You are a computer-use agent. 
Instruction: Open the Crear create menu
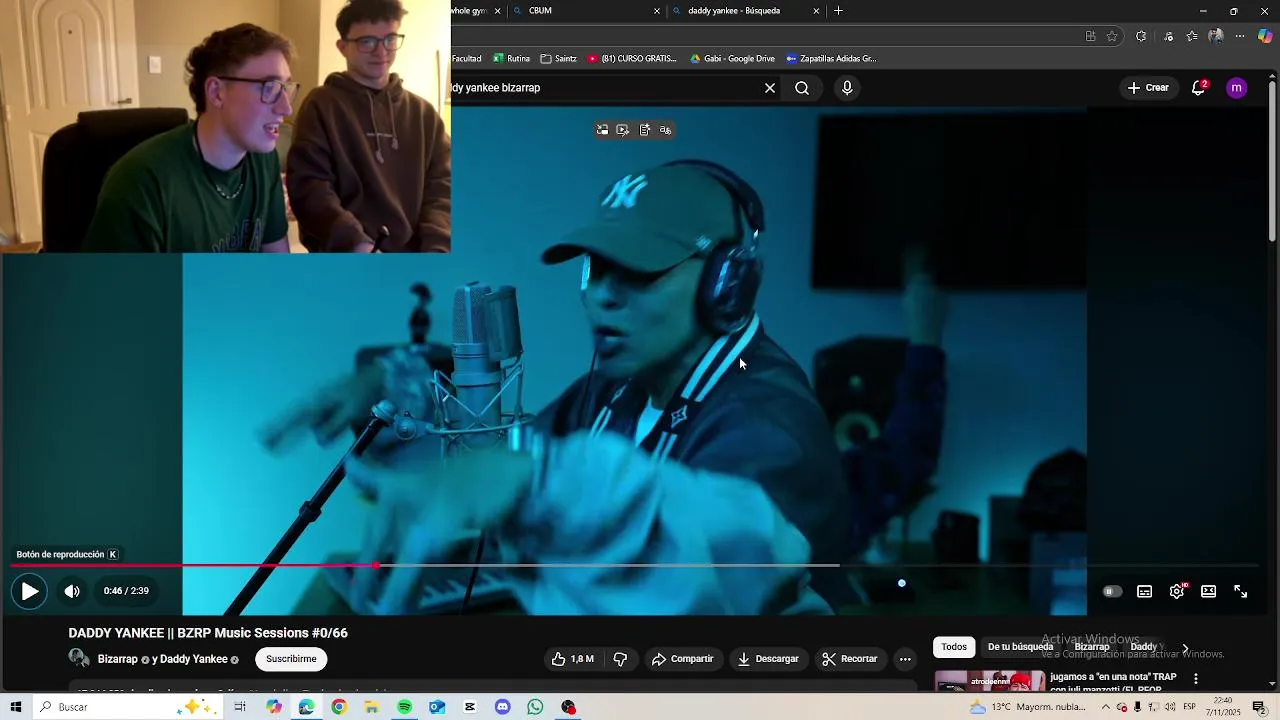pyautogui.click(x=1148, y=88)
